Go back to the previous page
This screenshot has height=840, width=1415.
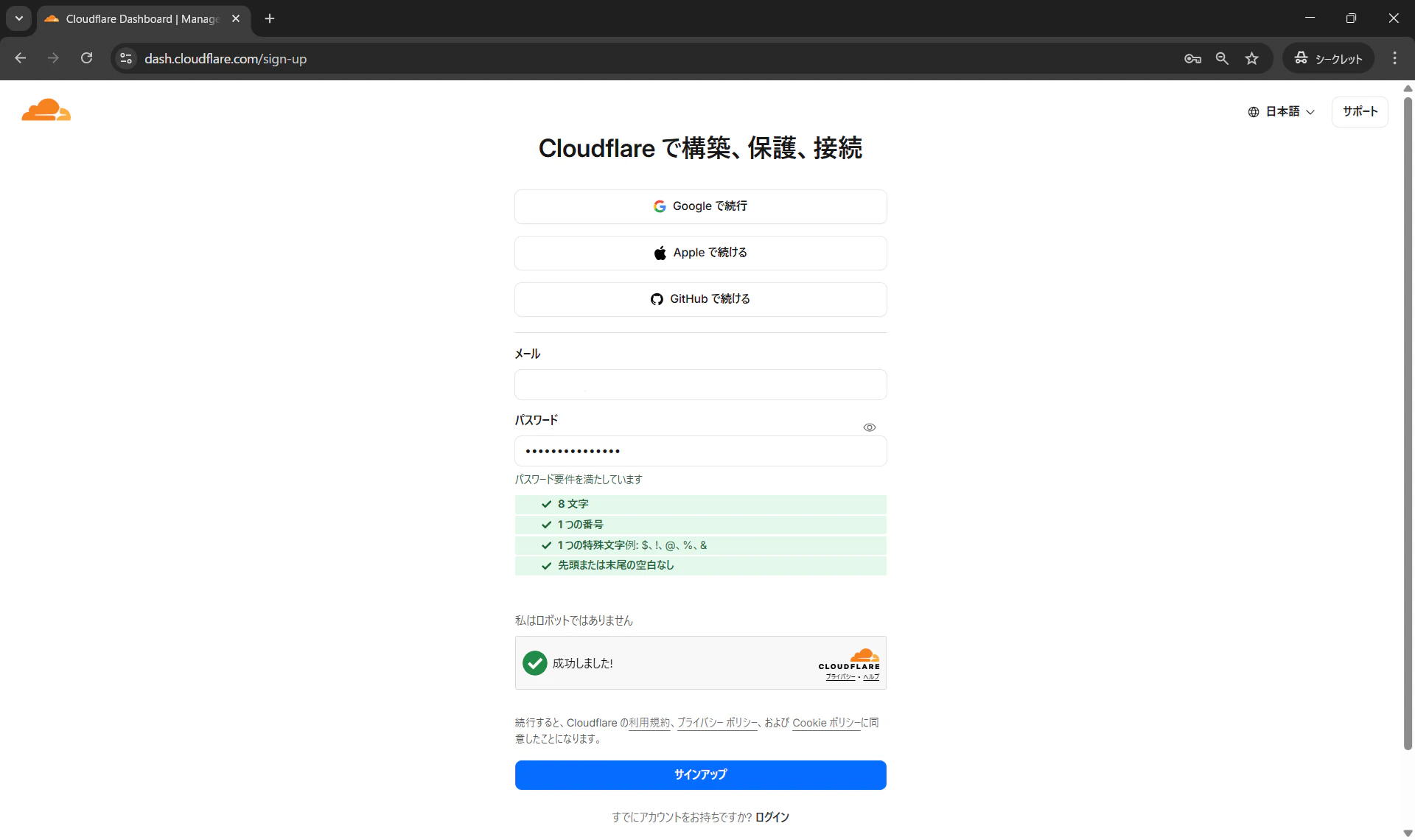(21, 58)
